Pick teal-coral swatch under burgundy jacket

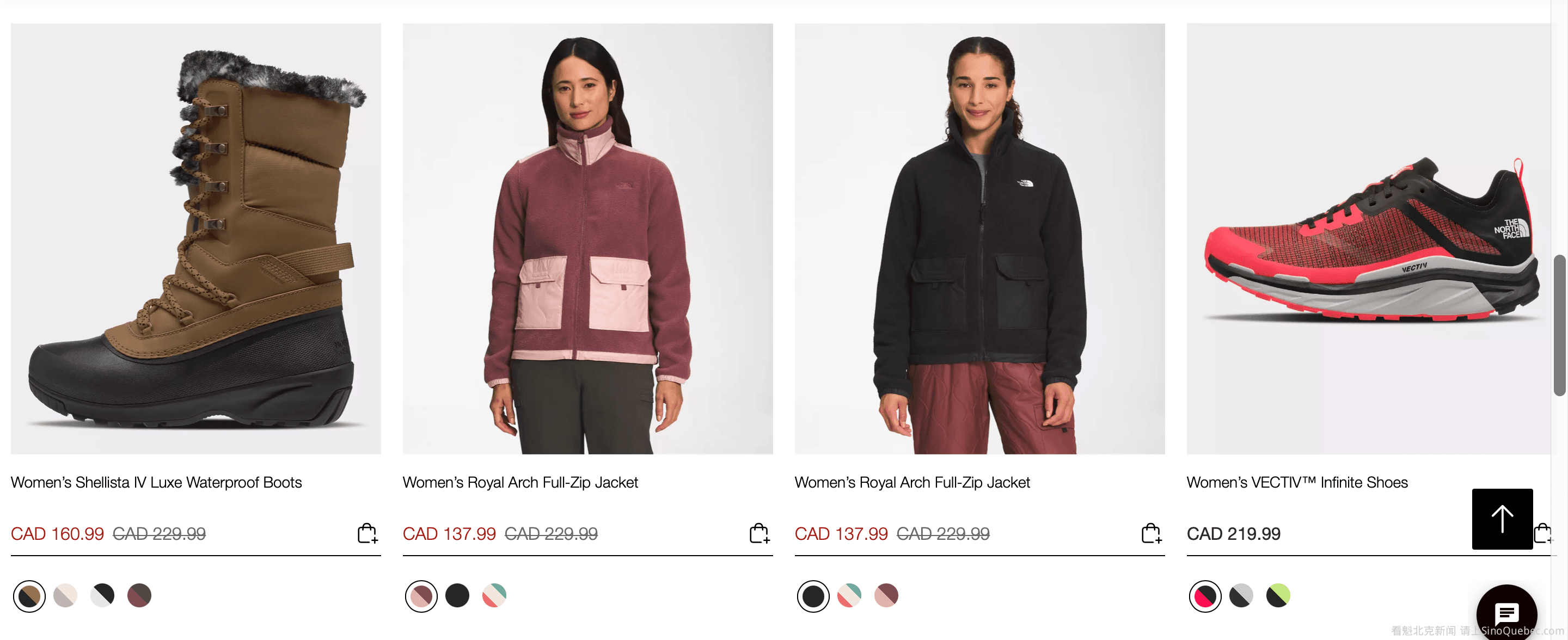494,595
